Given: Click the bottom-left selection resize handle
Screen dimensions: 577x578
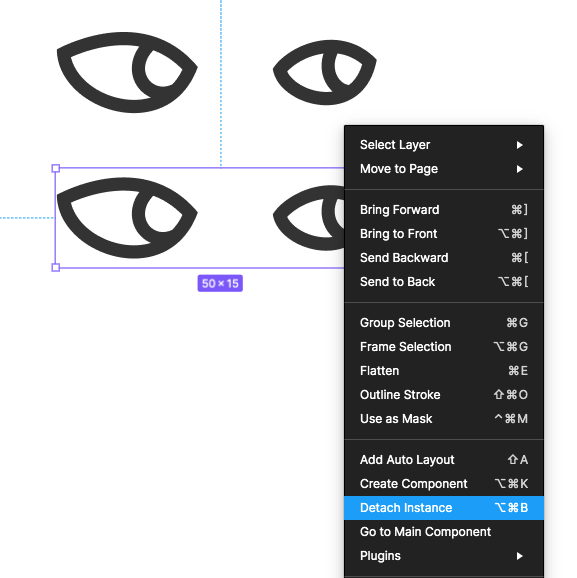Looking at the screenshot, I should coord(56,268).
